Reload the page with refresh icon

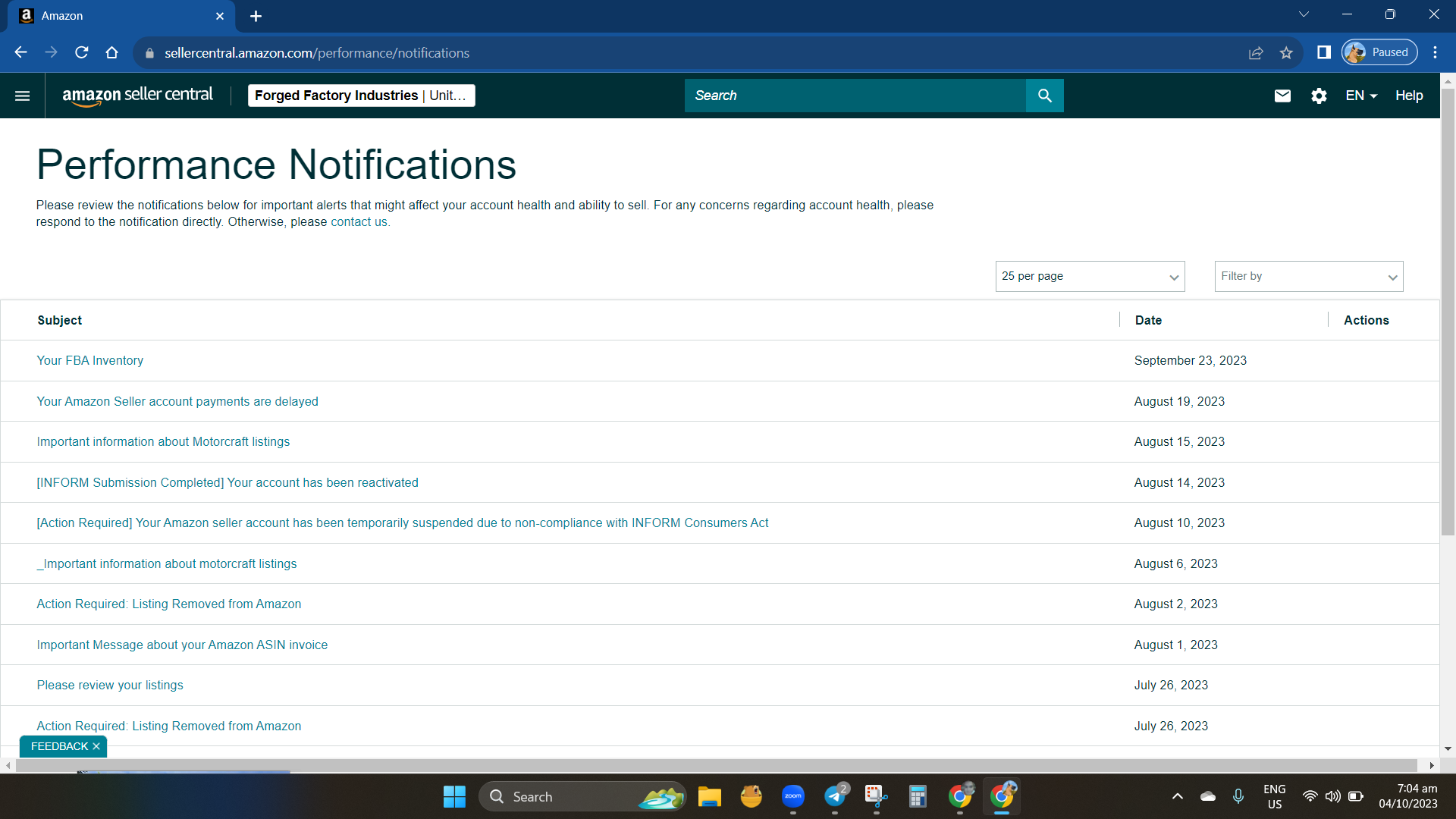82,52
